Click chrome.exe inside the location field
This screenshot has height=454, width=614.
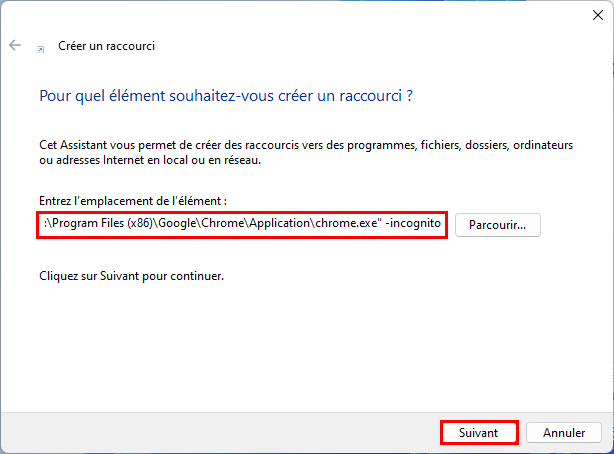(x=346, y=223)
